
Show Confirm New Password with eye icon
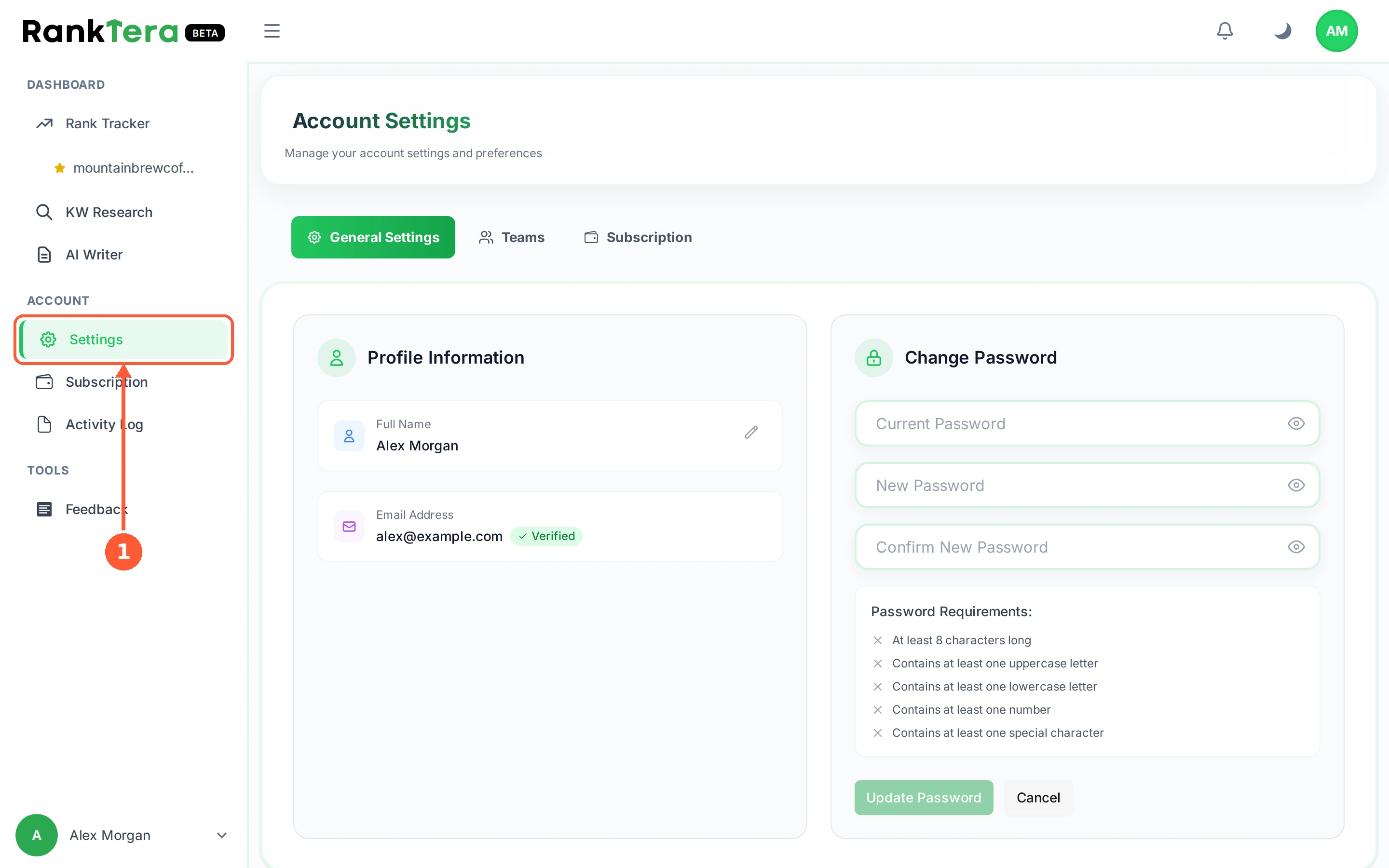[1296, 547]
